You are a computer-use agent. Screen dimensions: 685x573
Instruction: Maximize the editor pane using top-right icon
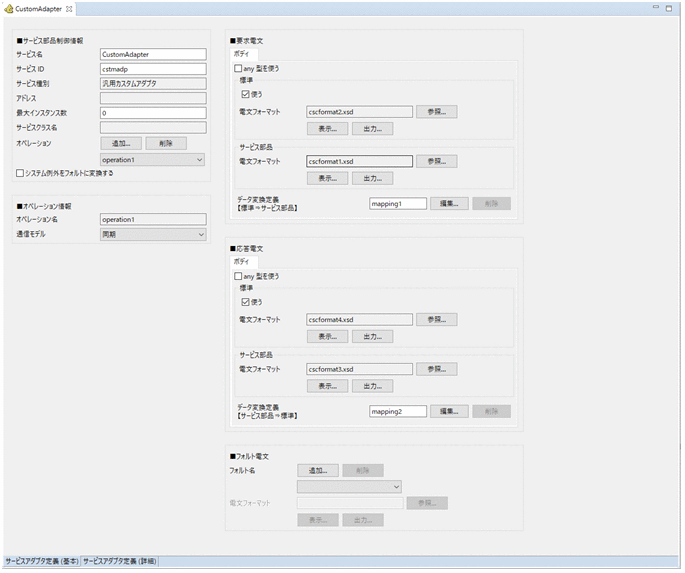click(x=670, y=8)
